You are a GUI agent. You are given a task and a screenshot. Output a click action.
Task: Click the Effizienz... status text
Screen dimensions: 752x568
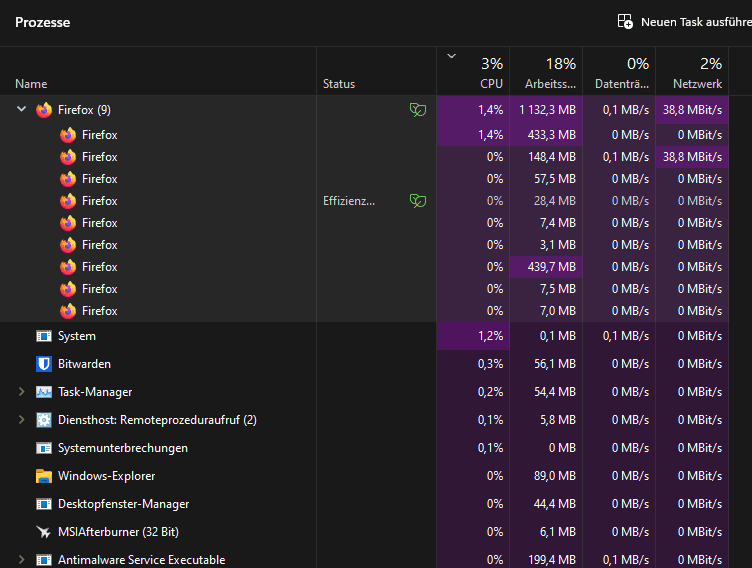point(349,201)
